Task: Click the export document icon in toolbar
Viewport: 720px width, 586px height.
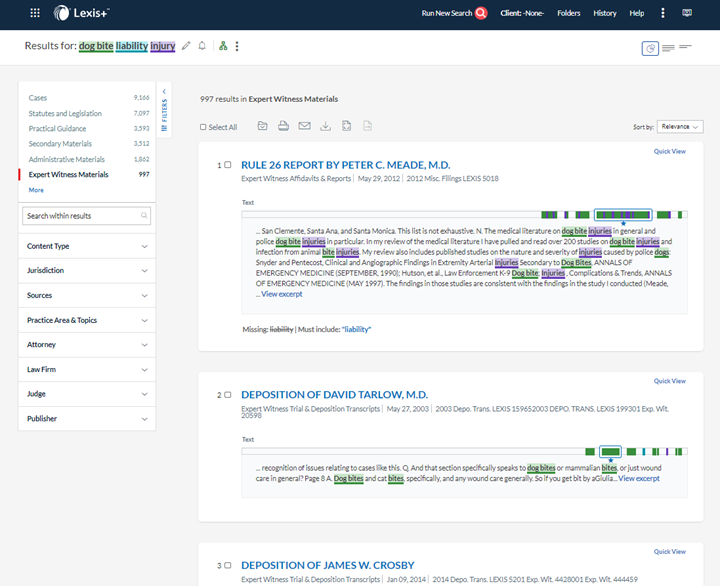Action: (347, 126)
